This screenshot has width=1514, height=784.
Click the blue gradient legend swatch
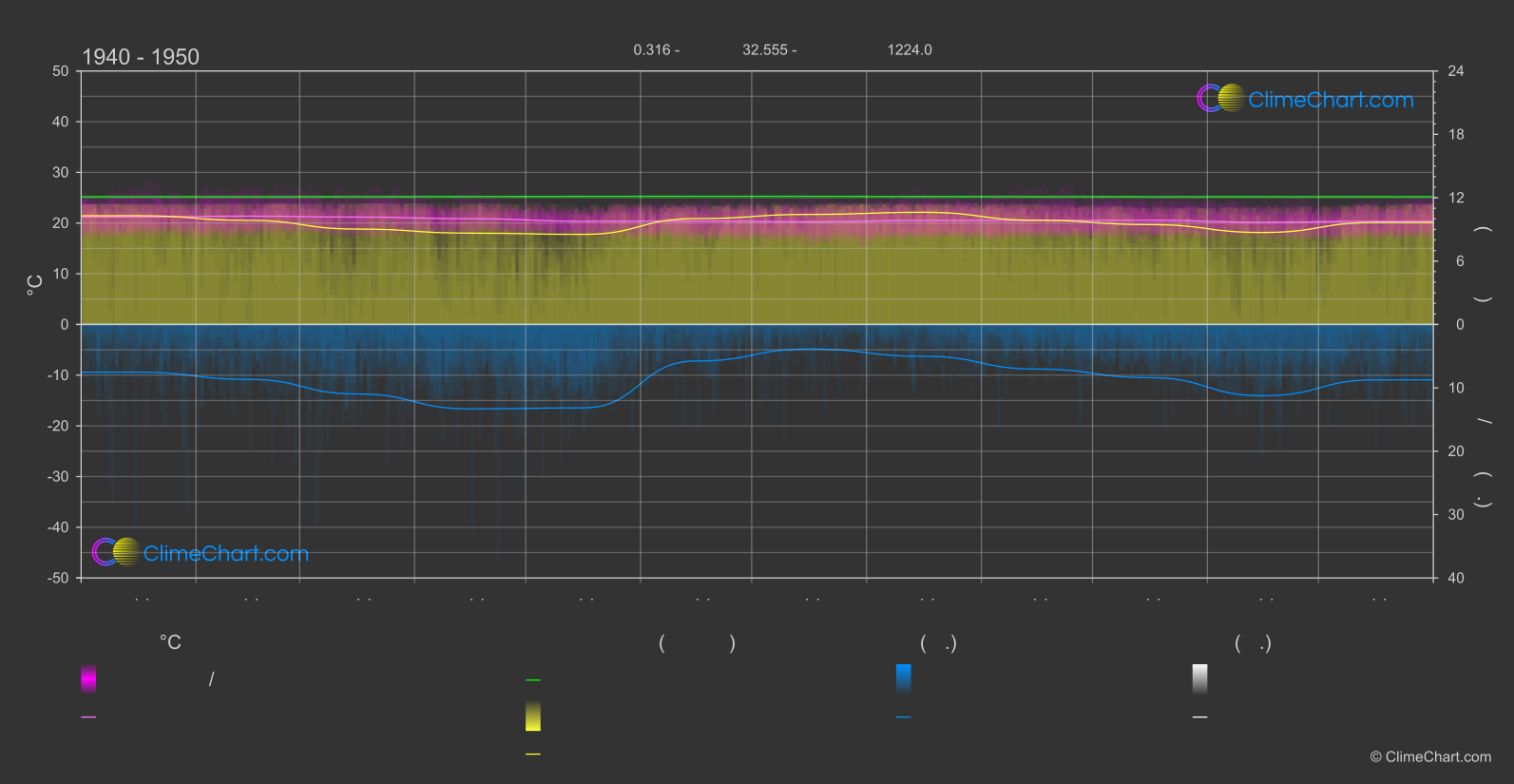904,679
